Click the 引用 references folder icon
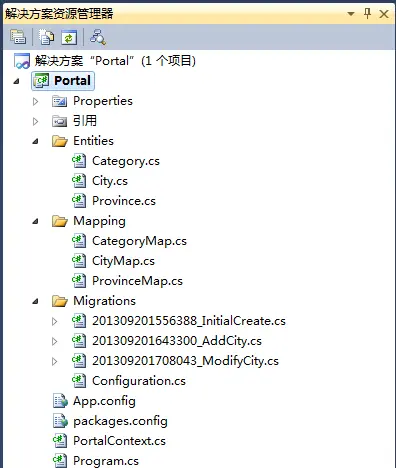 (59, 121)
